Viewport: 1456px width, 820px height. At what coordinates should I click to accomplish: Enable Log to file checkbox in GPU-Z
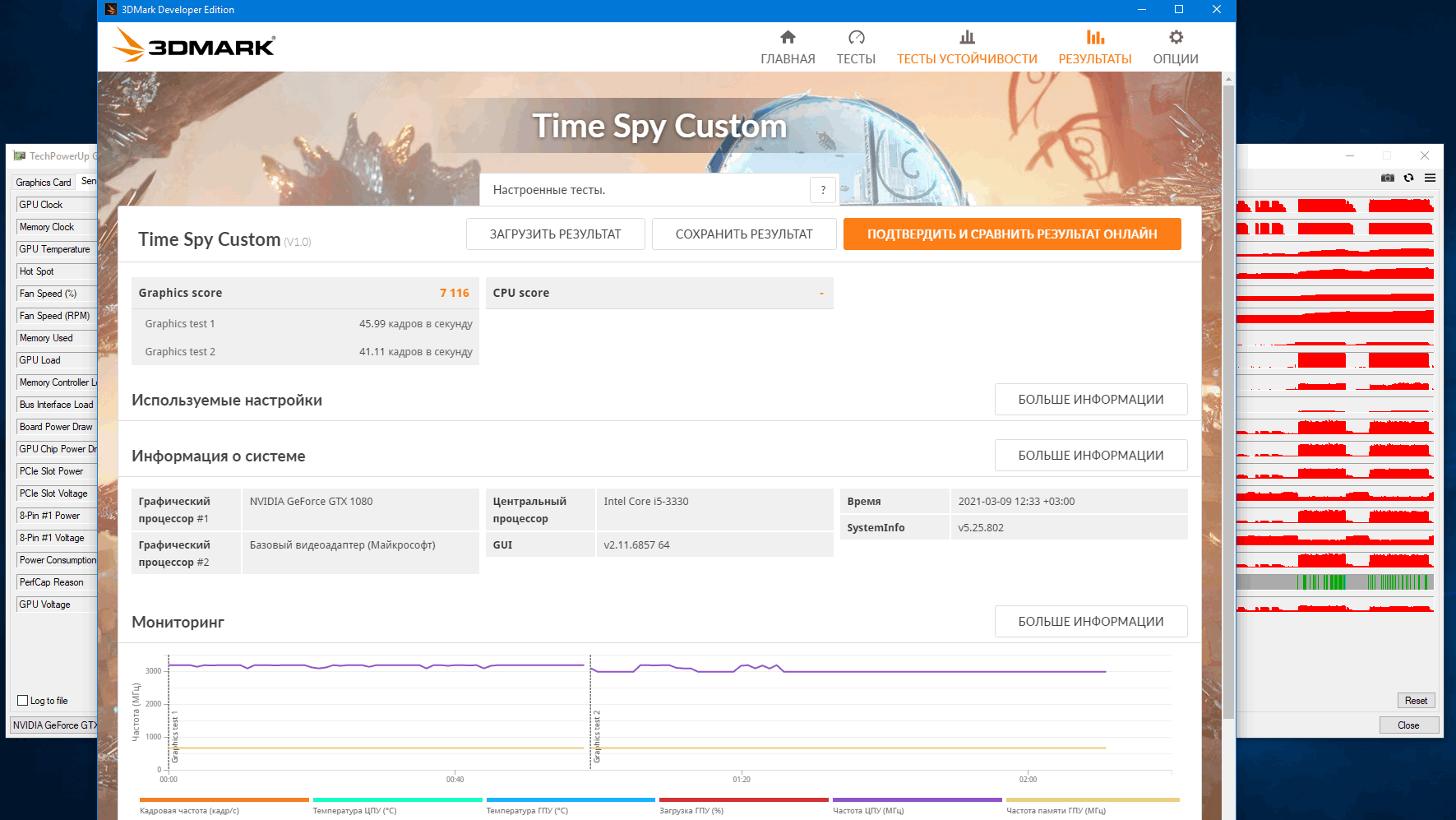click(23, 701)
